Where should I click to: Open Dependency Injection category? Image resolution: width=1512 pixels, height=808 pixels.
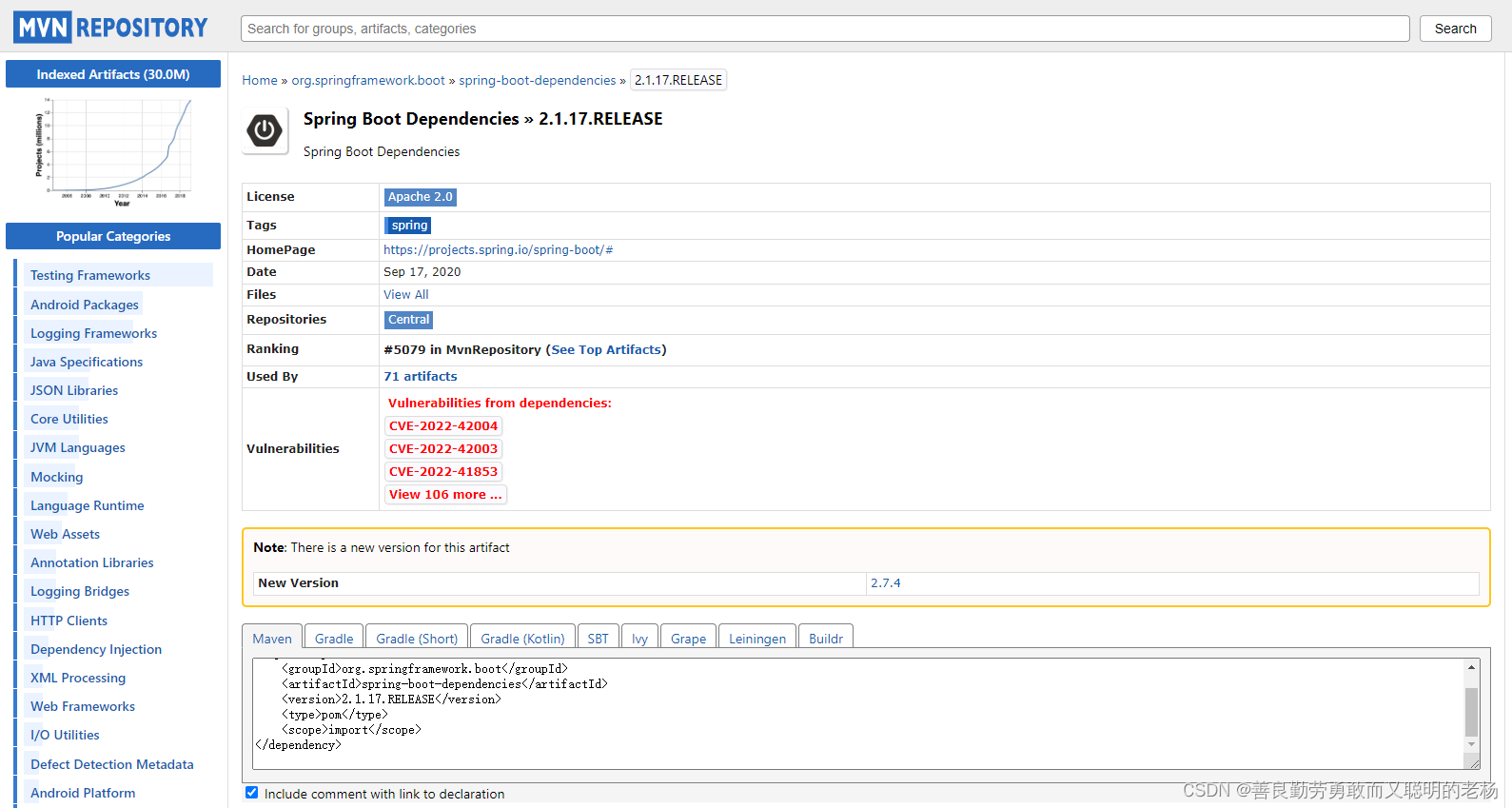click(x=96, y=649)
